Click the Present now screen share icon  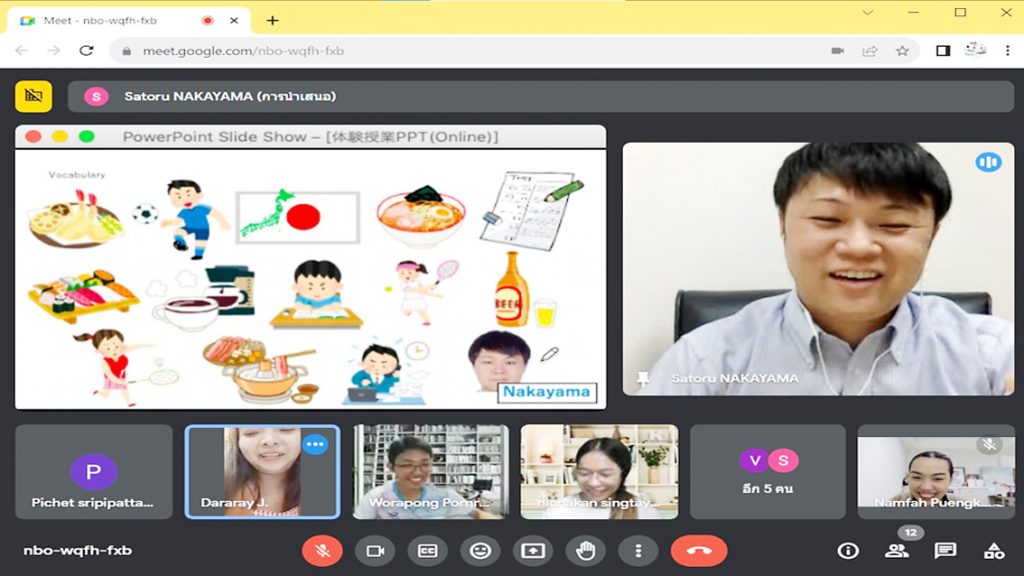point(533,550)
